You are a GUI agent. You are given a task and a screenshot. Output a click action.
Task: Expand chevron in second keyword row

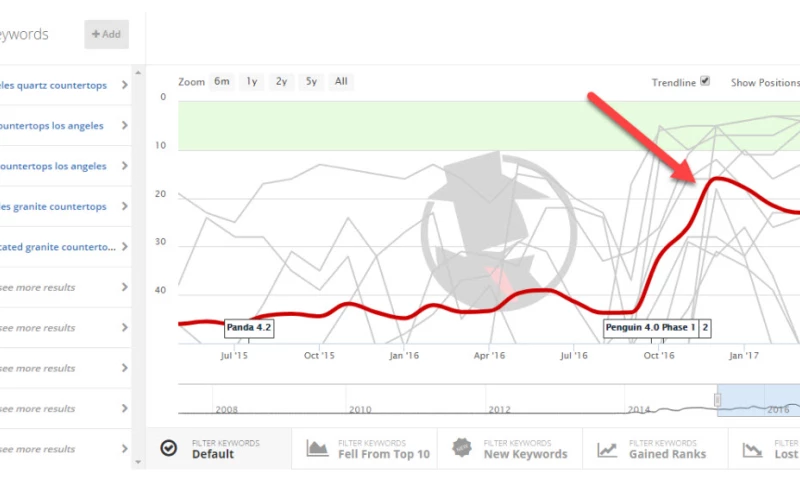(124, 125)
